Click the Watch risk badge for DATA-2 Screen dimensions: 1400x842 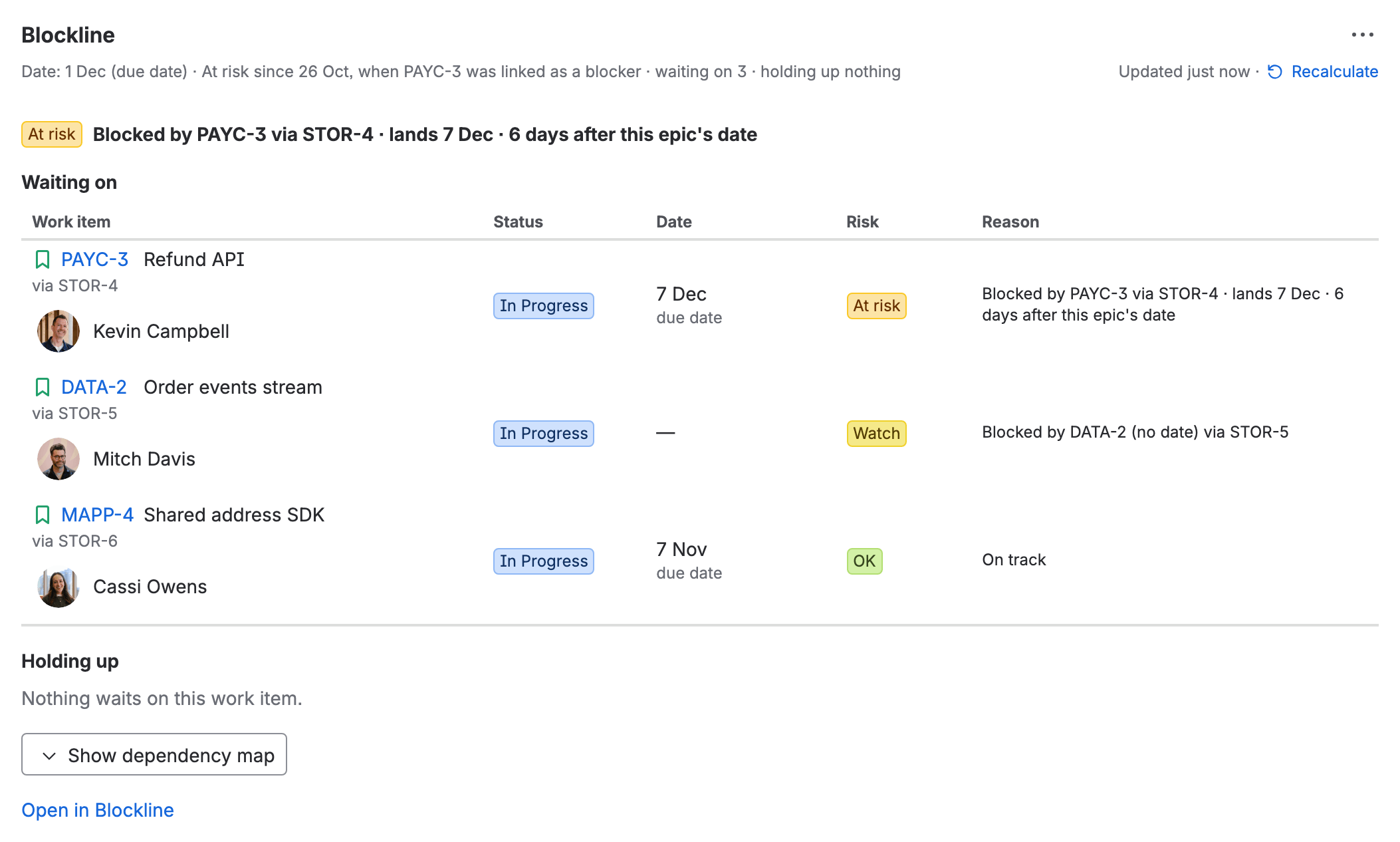click(x=877, y=434)
